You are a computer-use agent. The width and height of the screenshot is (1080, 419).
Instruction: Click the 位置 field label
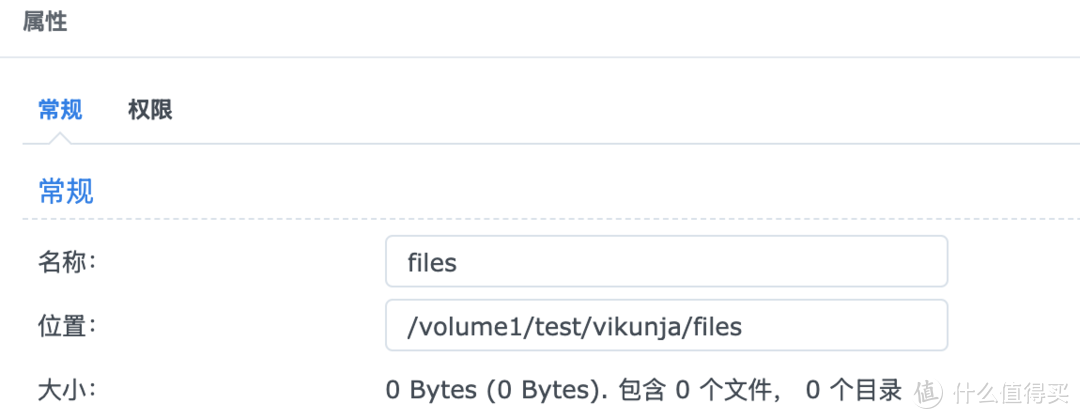click(65, 327)
